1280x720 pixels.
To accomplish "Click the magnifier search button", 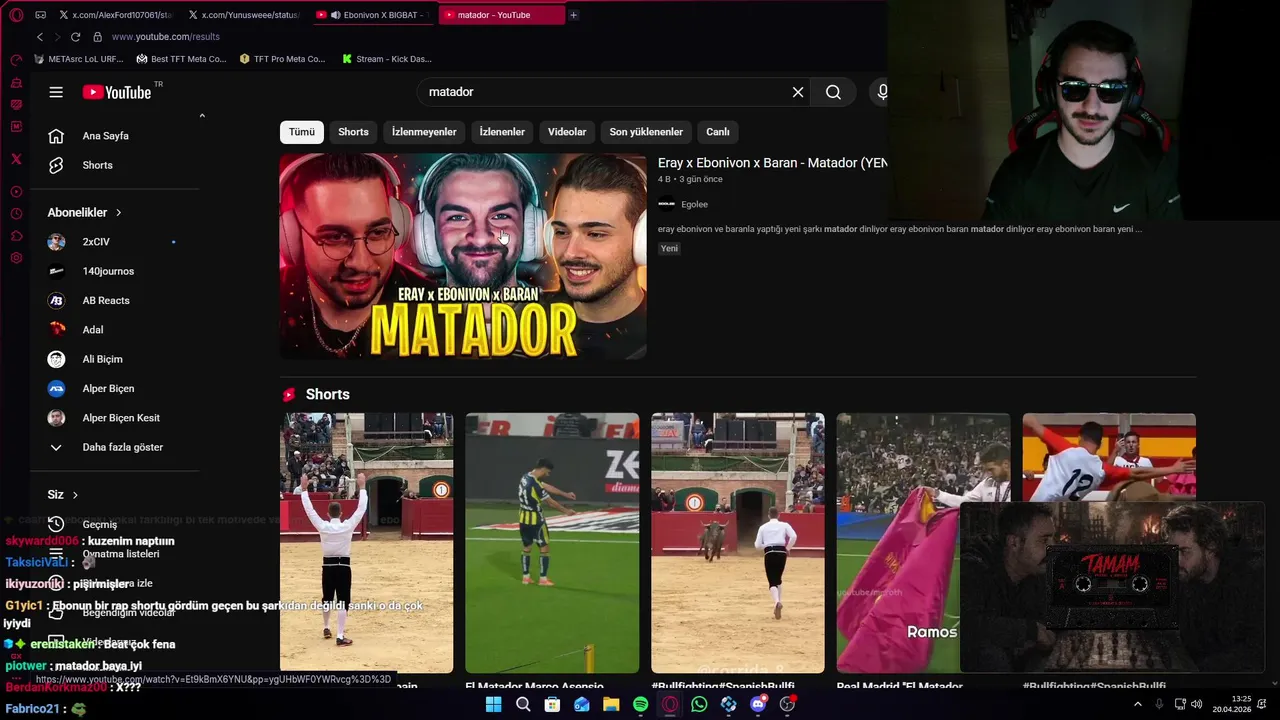I will 833,92.
